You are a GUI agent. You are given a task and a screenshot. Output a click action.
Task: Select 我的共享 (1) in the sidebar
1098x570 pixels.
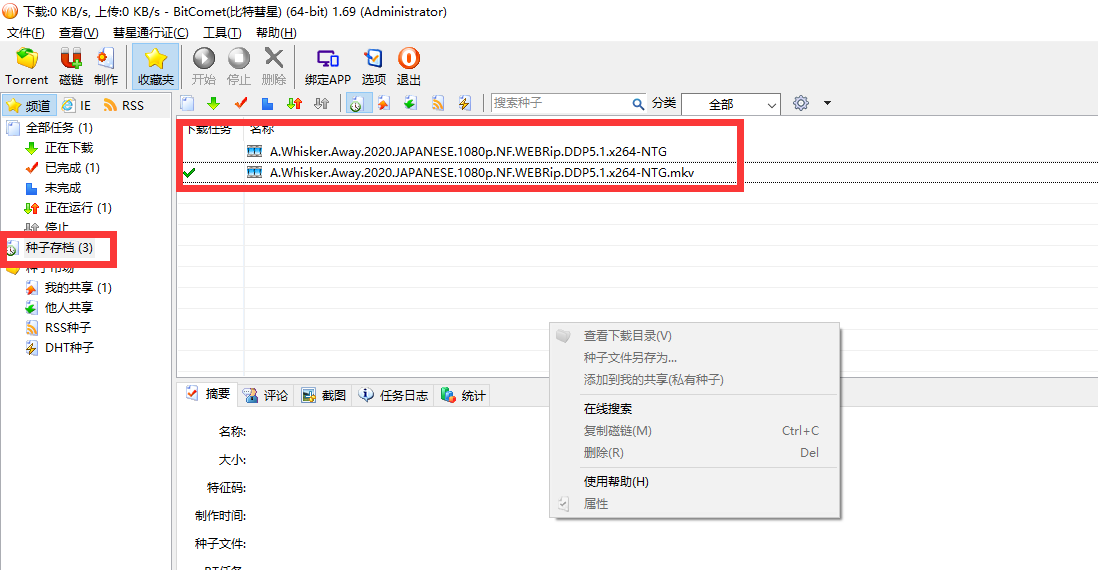(78, 288)
